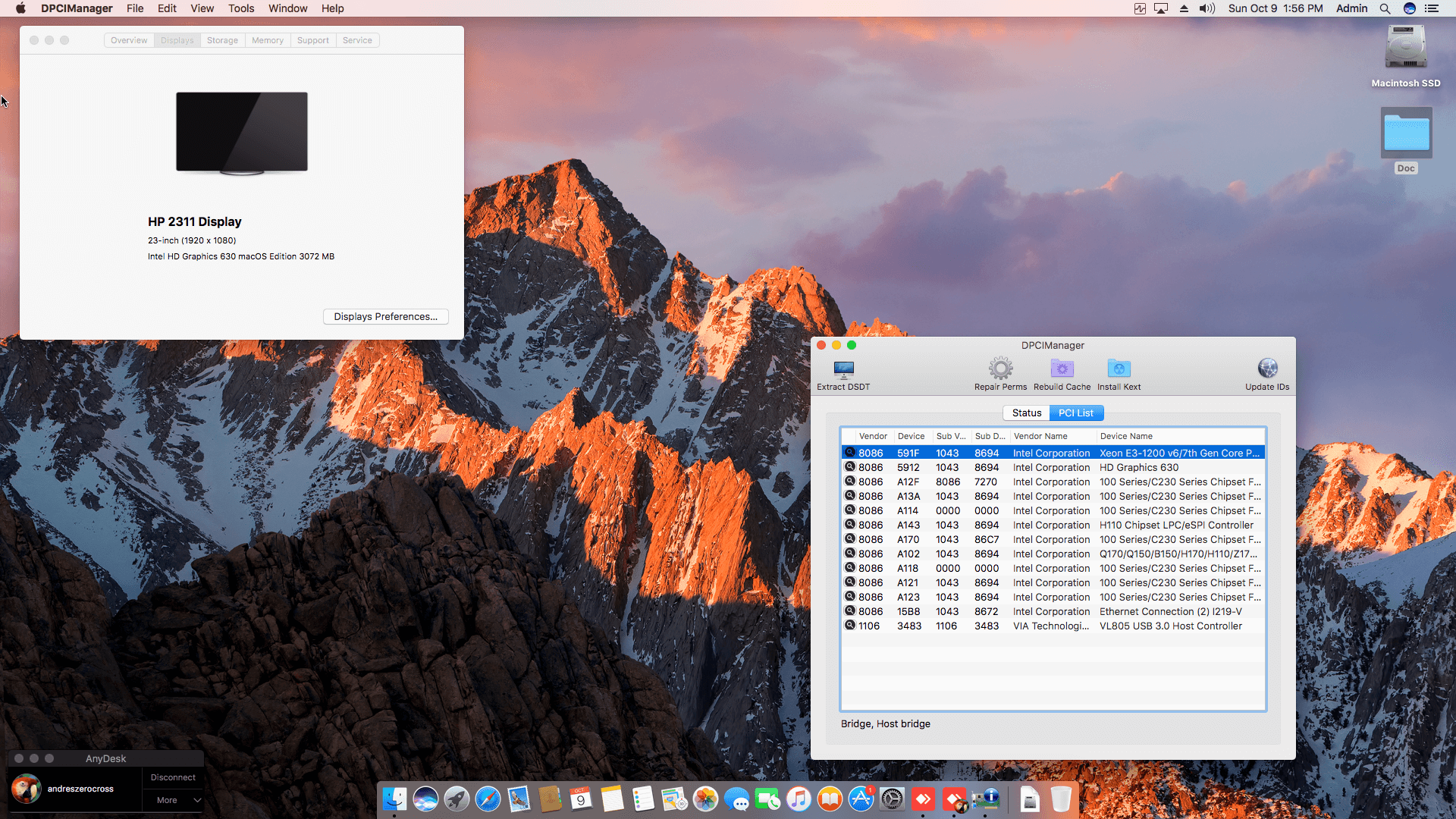The width and height of the screenshot is (1456, 819).
Task: Open iBooks in the Dock
Action: (x=830, y=799)
